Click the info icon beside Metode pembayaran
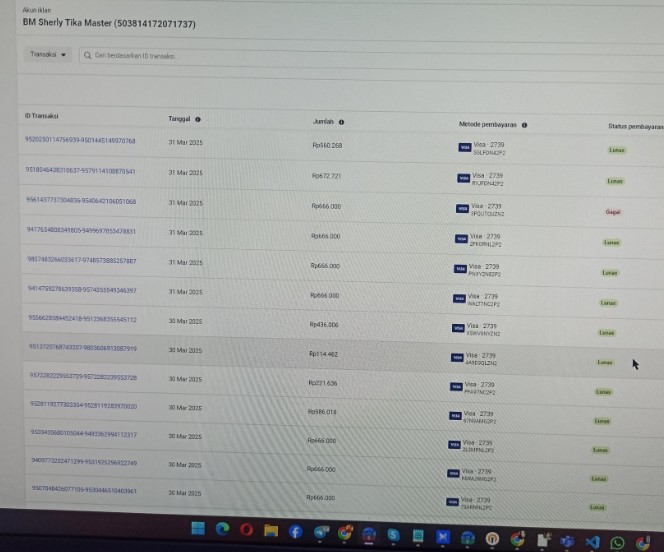This screenshot has width=664, height=552. pyautogui.click(x=525, y=125)
